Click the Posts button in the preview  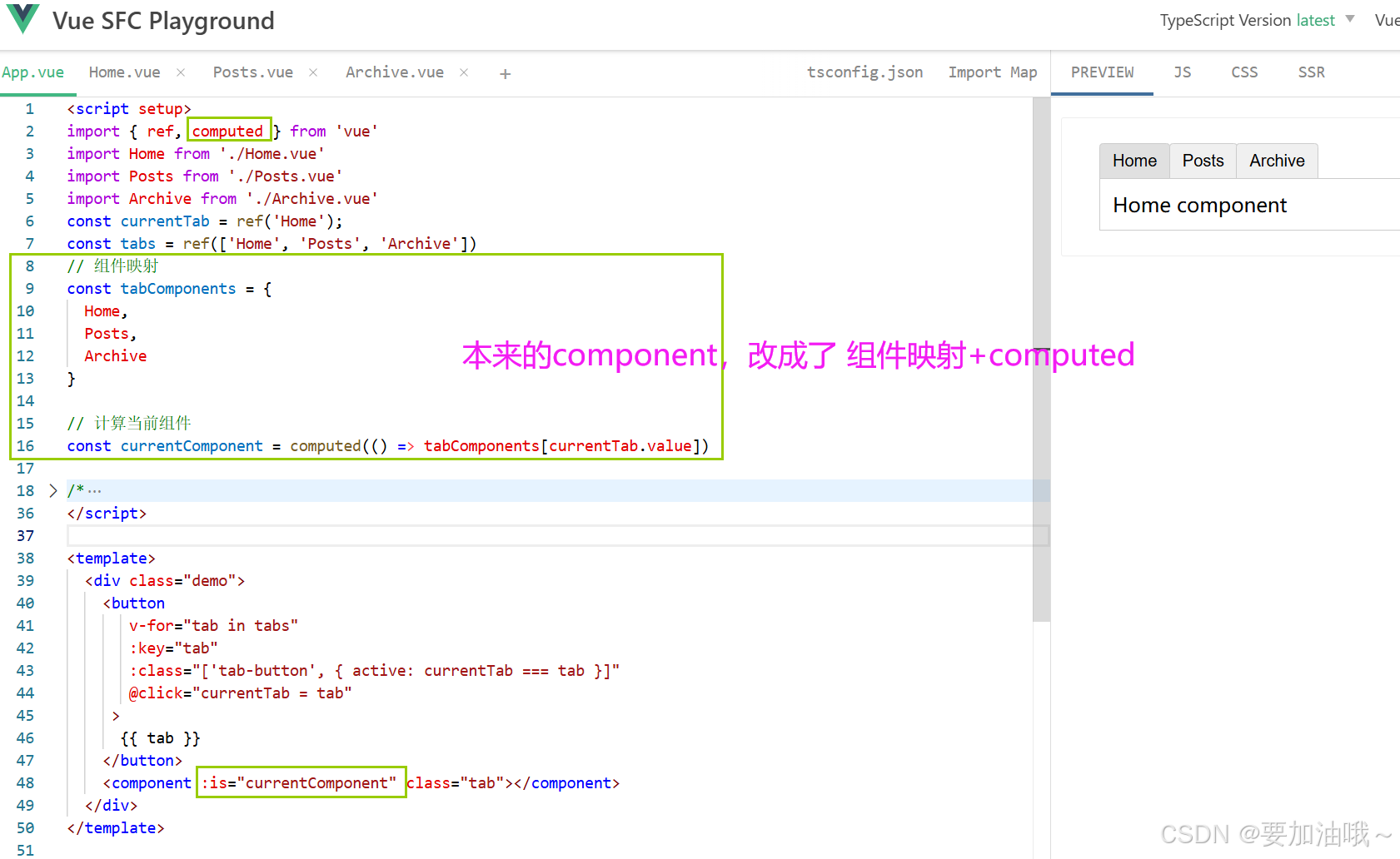click(x=1202, y=160)
